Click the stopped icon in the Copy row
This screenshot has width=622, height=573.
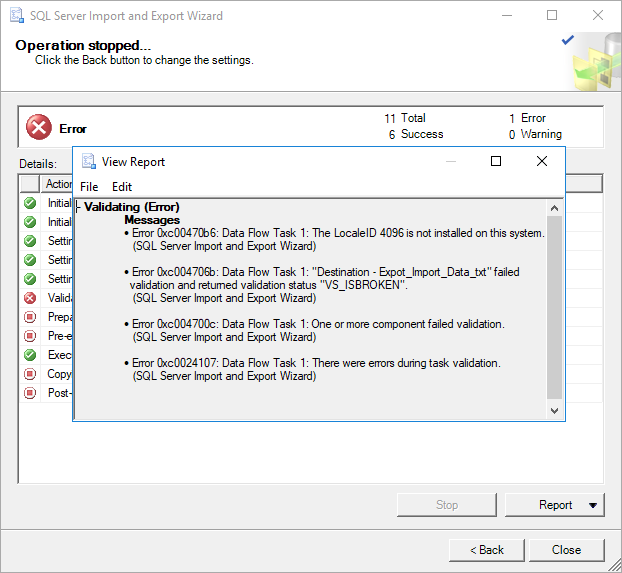pyautogui.click(x=30, y=374)
